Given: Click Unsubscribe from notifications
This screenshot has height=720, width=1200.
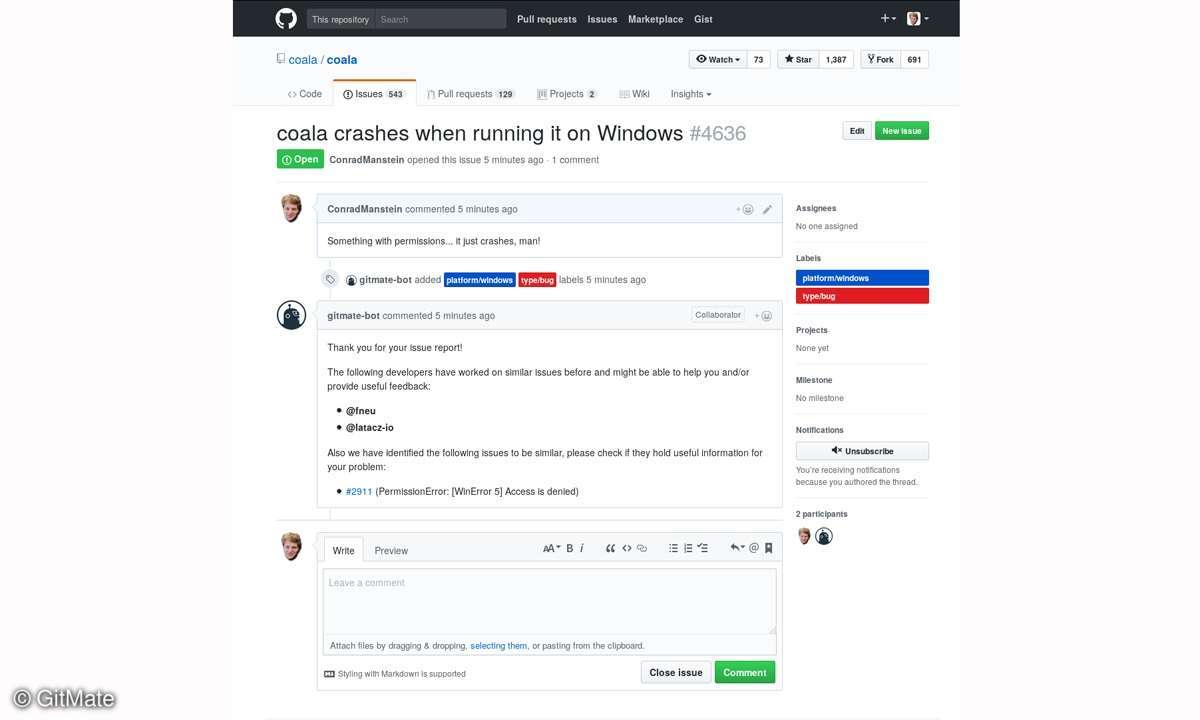Looking at the screenshot, I should (x=862, y=451).
